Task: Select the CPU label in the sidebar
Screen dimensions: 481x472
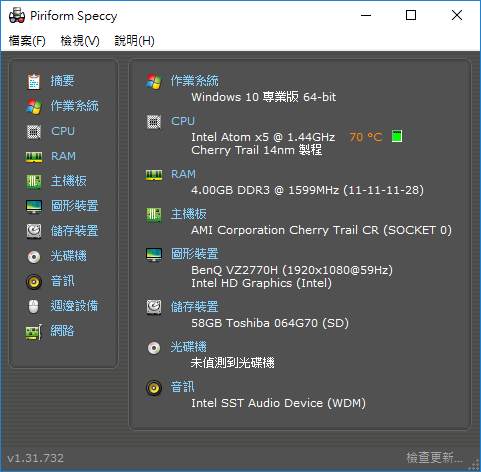Action: pyautogui.click(x=63, y=131)
